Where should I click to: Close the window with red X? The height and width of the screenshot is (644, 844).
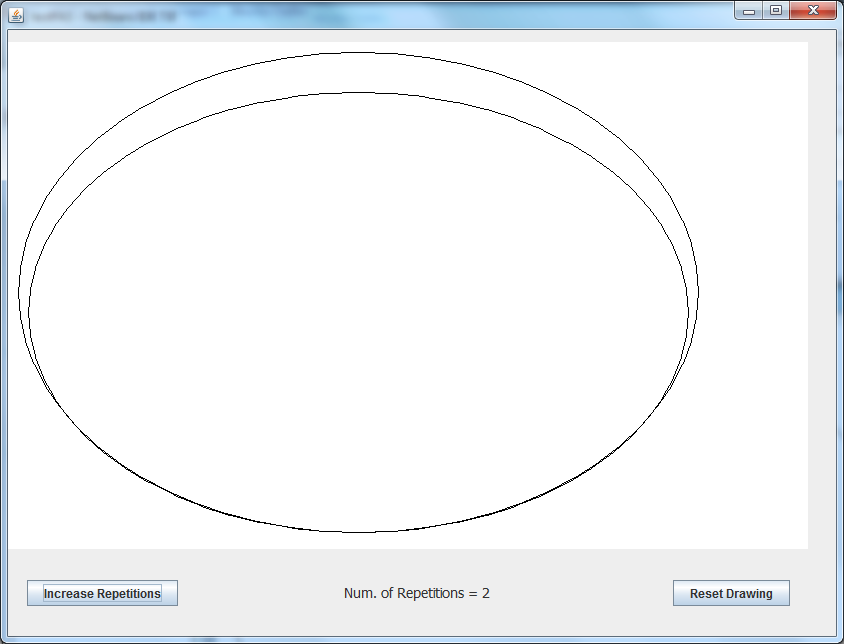(813, 10)
